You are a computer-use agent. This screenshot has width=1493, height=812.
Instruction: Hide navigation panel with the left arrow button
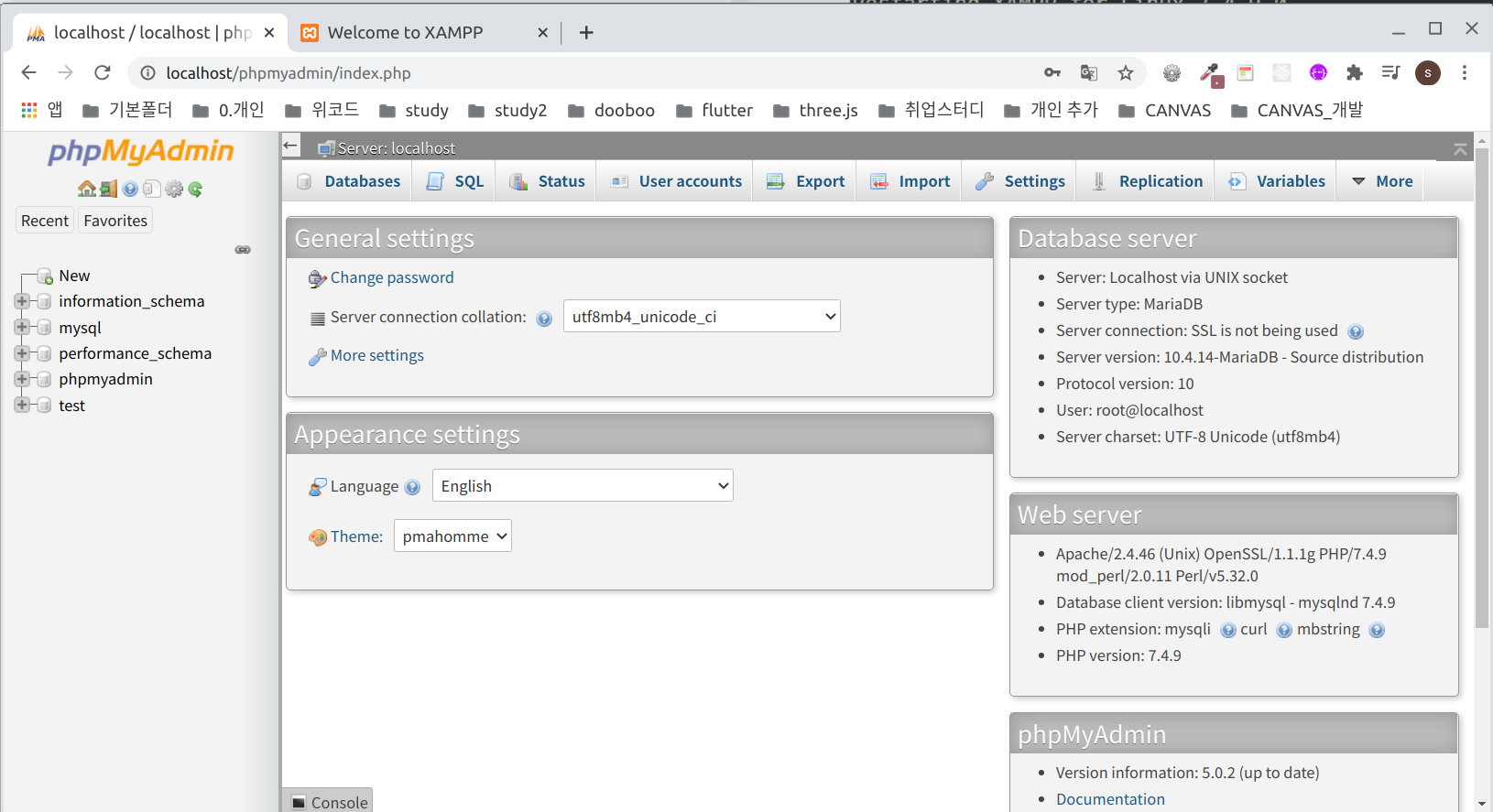pos(291,146)
